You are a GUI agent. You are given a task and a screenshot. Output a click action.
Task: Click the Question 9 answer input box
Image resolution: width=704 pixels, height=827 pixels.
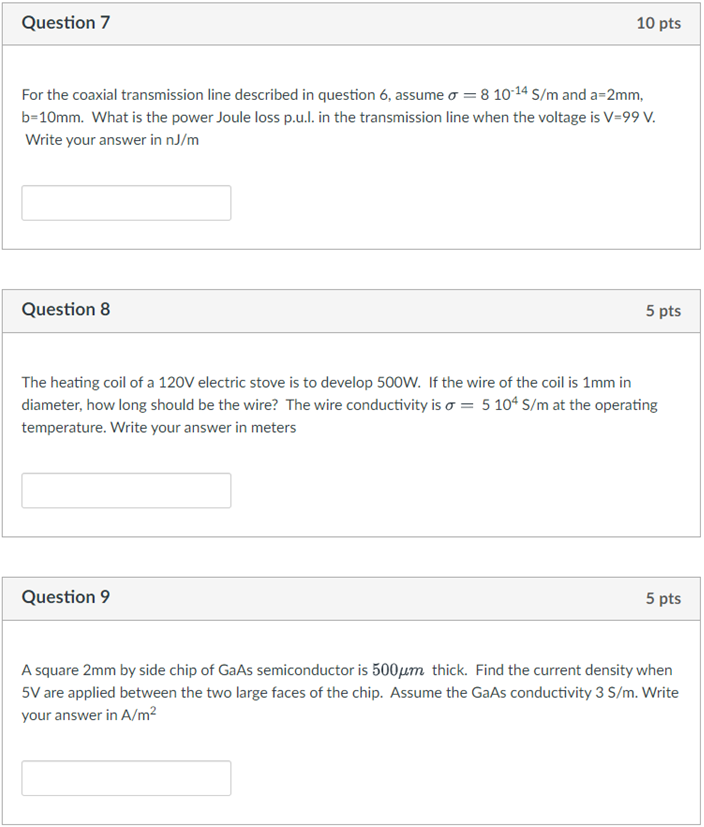(126, 778)
